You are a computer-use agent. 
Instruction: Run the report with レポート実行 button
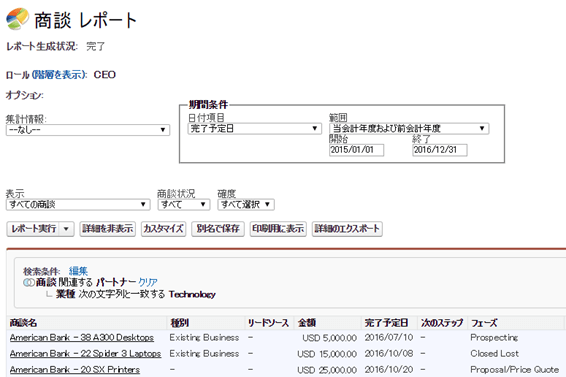pyautogui.click(x=34, y=229)
